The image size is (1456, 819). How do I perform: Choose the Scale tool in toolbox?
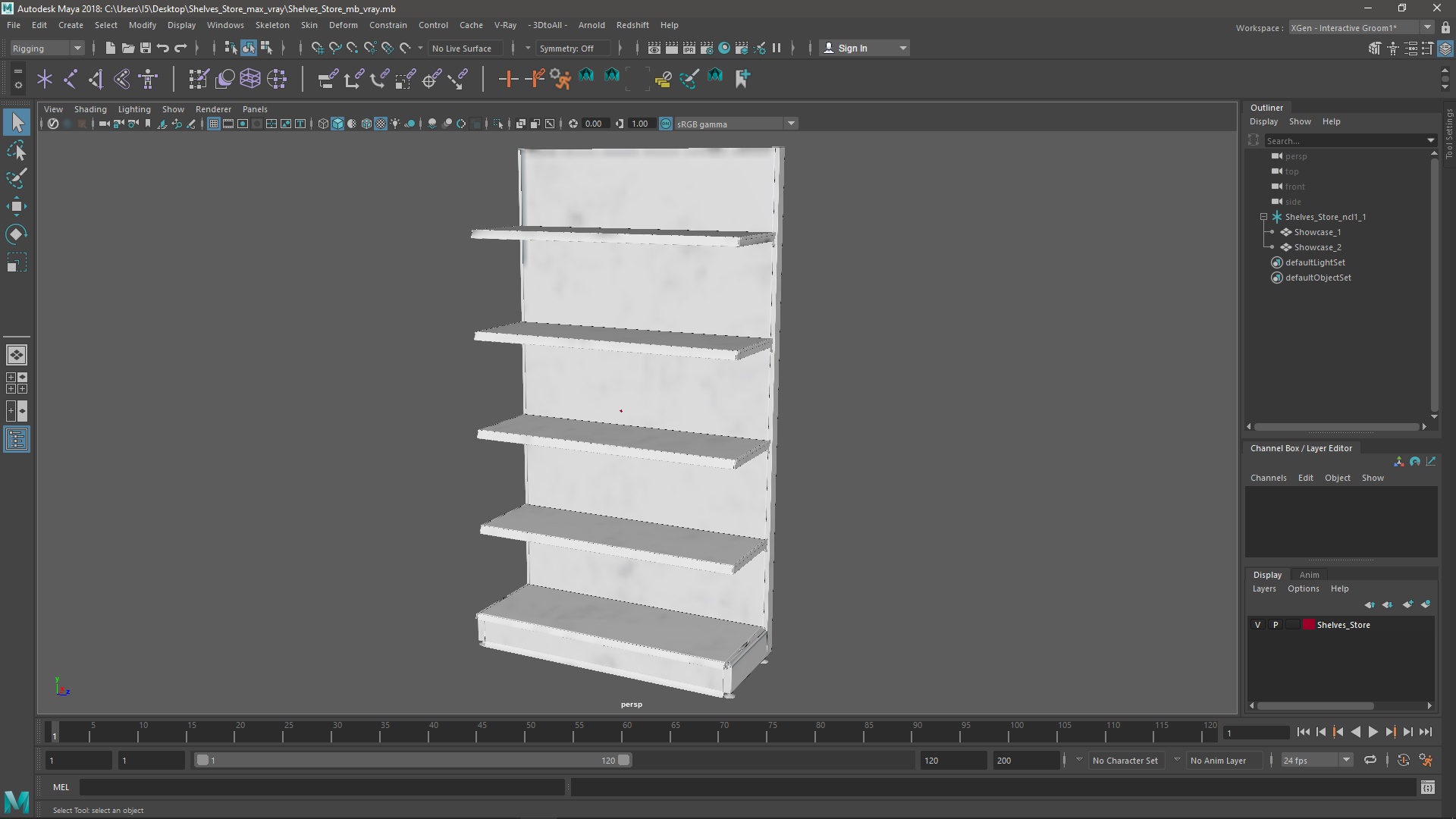coord(17,262)
